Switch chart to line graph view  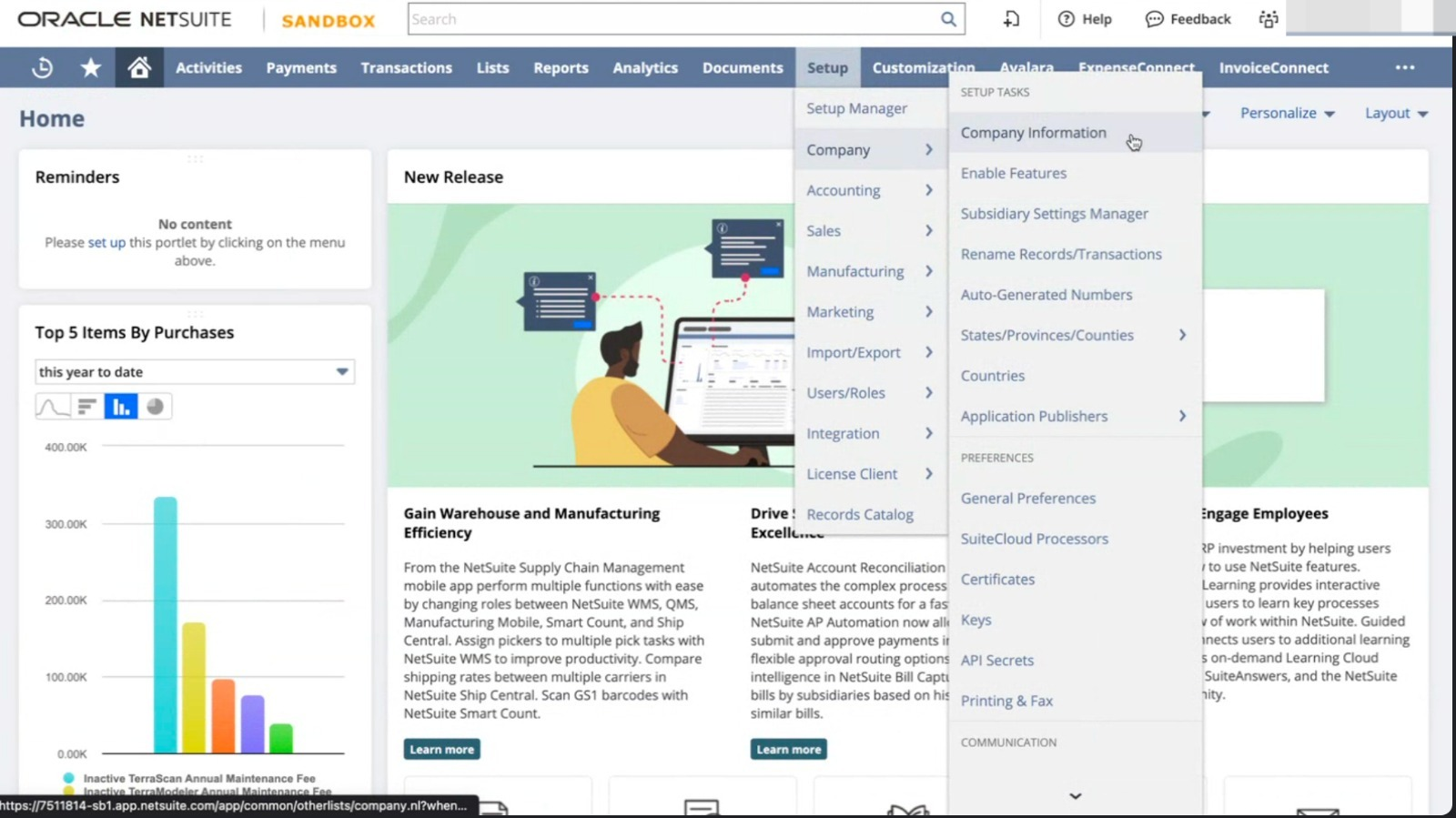[x=52, y=407]
